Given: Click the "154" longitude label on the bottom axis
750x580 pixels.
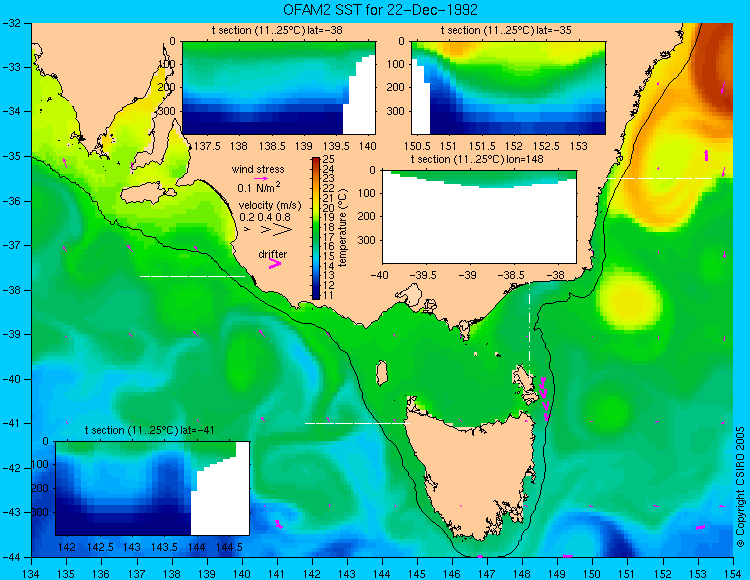Looking at the screenshot, I should coord(733,574).
